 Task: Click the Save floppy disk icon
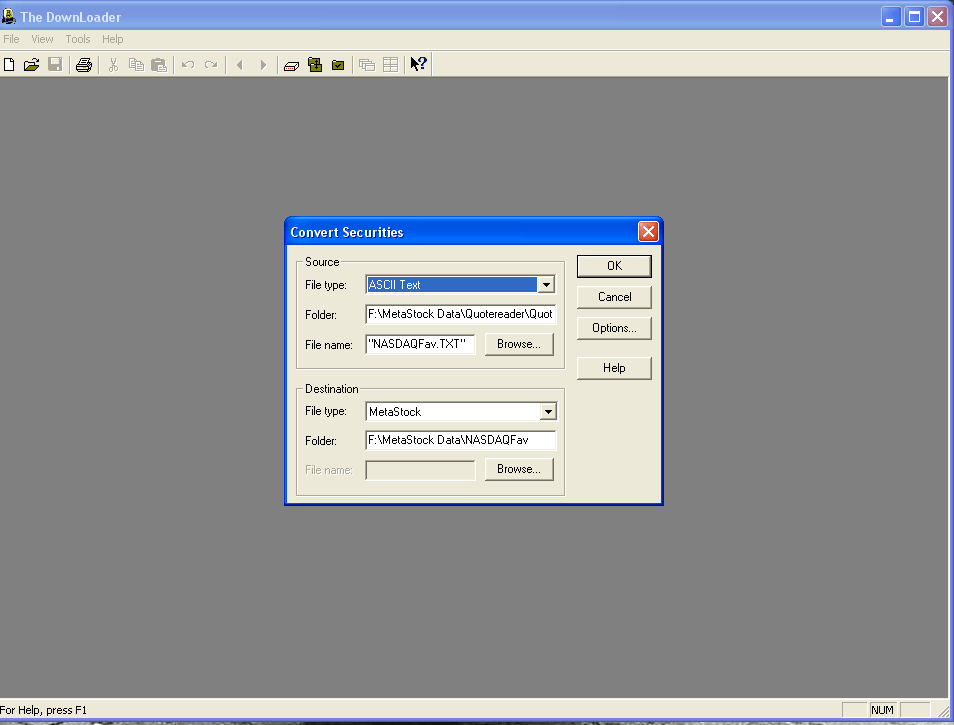(x=55, y=64)
